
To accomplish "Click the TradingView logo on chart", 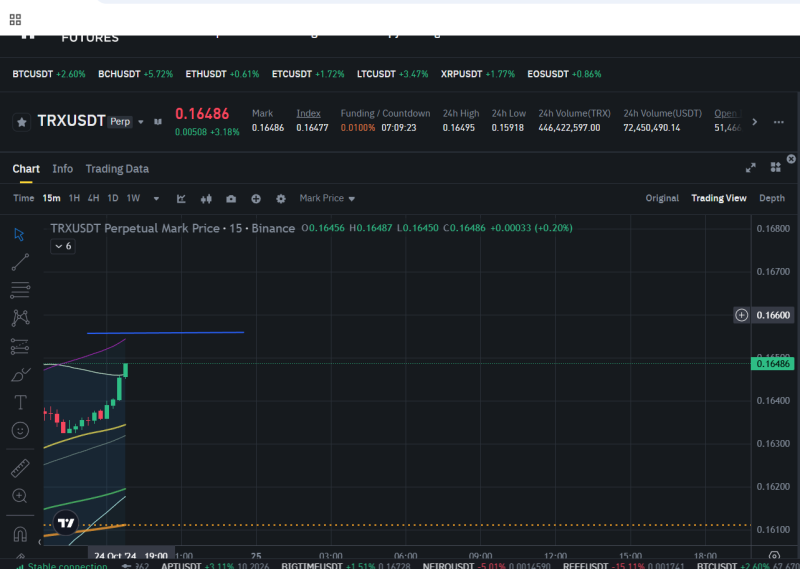I will 66,523.
